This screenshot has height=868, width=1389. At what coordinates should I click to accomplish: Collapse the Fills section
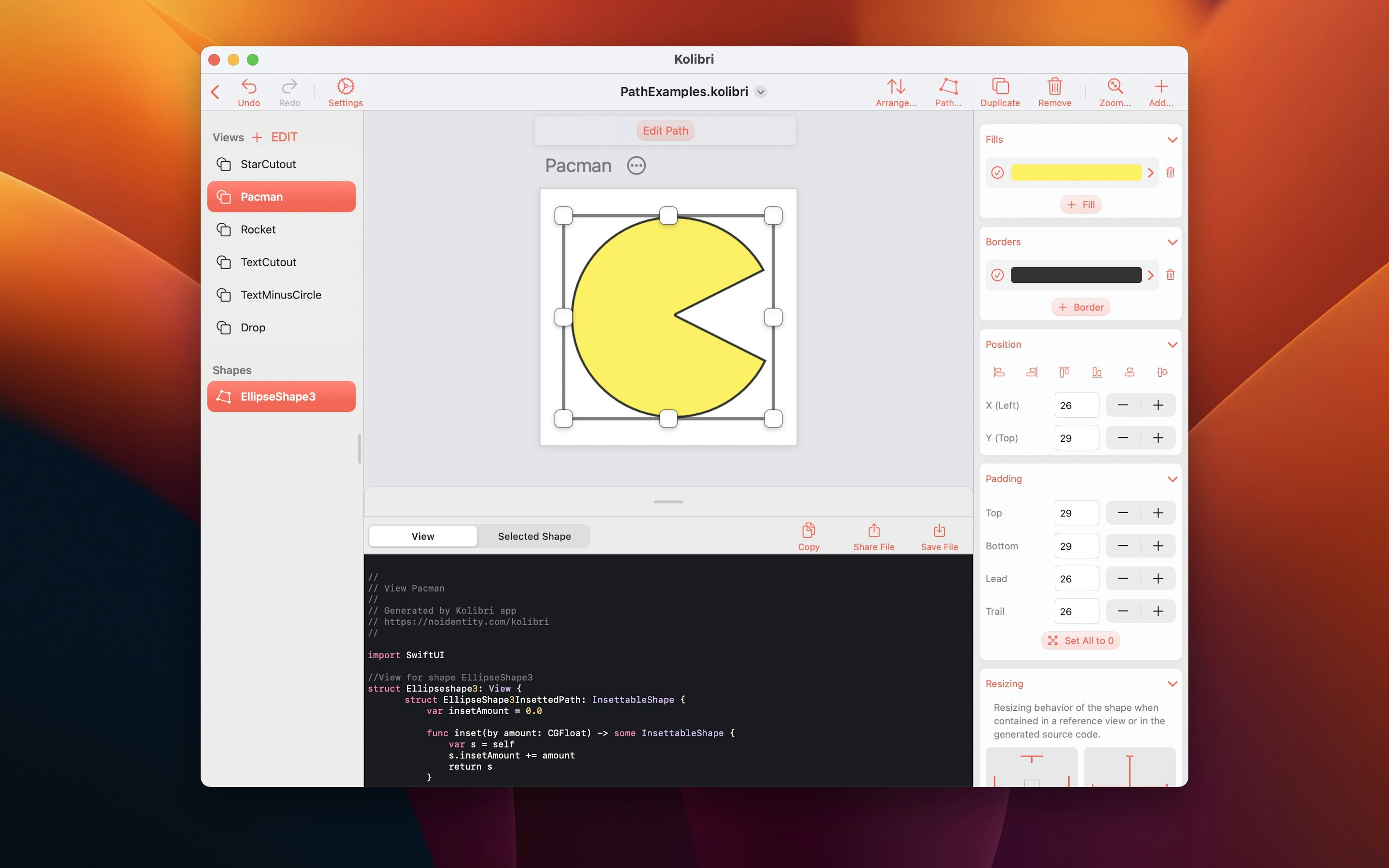click(1172, 139)
